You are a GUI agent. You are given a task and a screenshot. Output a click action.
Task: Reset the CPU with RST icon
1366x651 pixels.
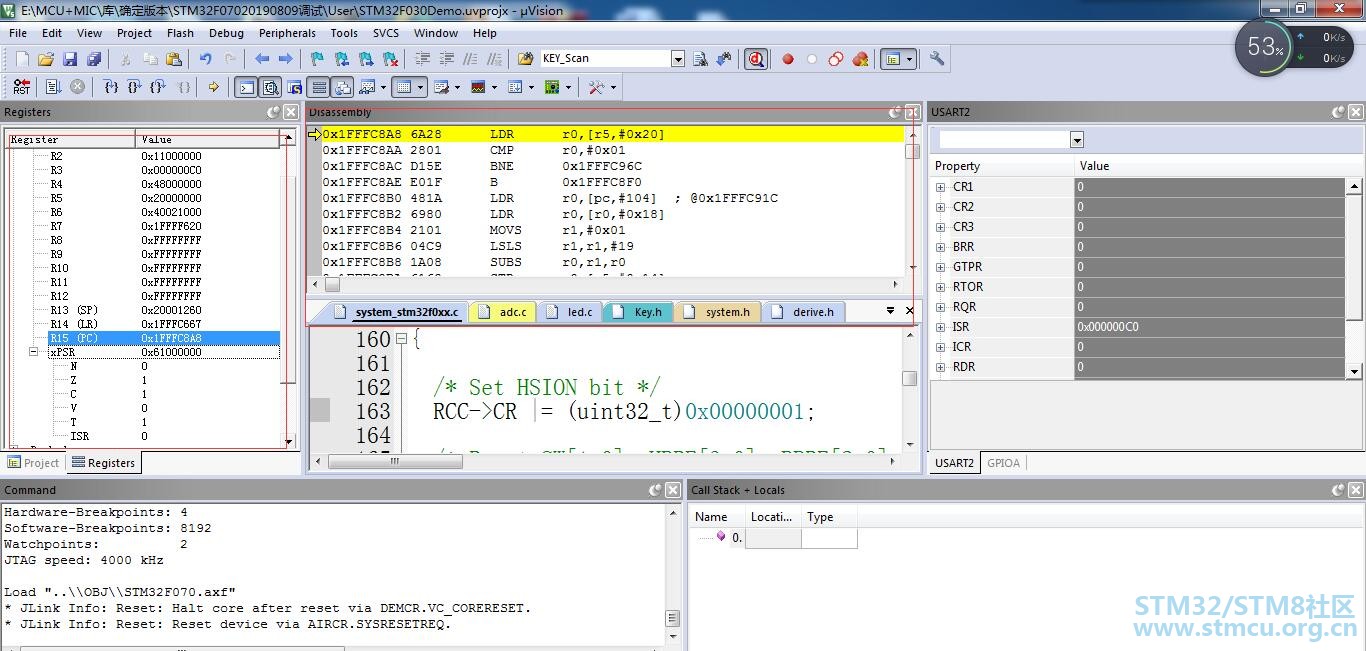click(x=21, y=87)
